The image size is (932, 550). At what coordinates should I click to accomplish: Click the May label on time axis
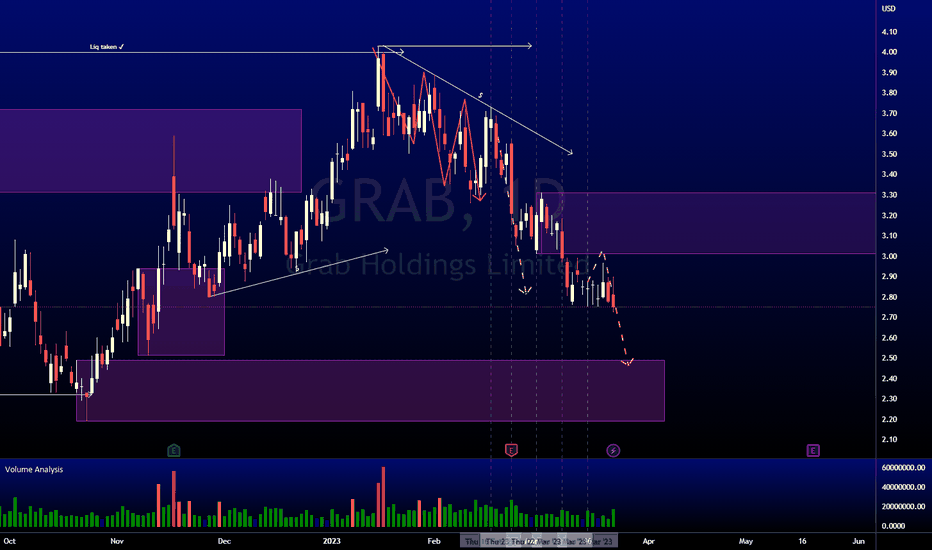[x=746, y=541]
